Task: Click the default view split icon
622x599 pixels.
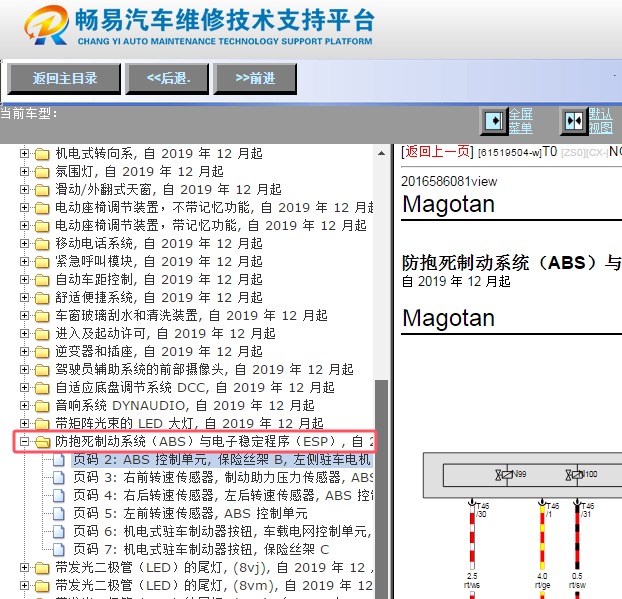Action: coord(574,121)
